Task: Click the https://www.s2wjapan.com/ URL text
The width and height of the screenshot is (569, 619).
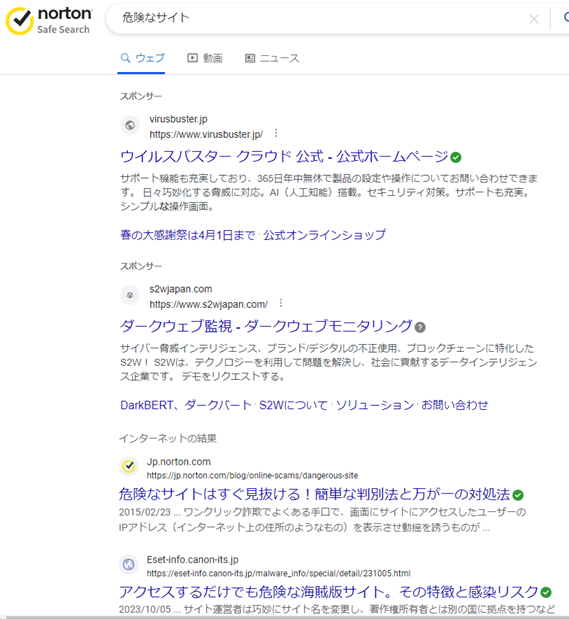Action: 208,304
